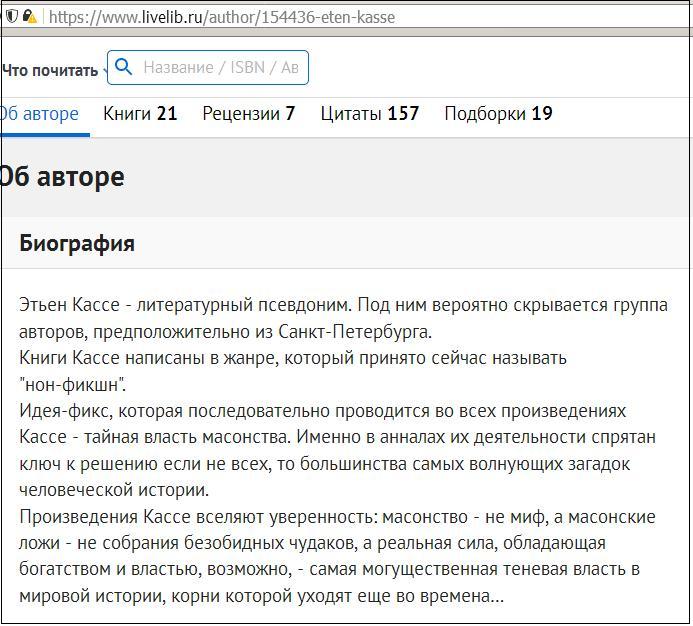Click the Об авторе page heading
Image resolution: width=693 pixels, height=626 pixels.
coord(63,177)
